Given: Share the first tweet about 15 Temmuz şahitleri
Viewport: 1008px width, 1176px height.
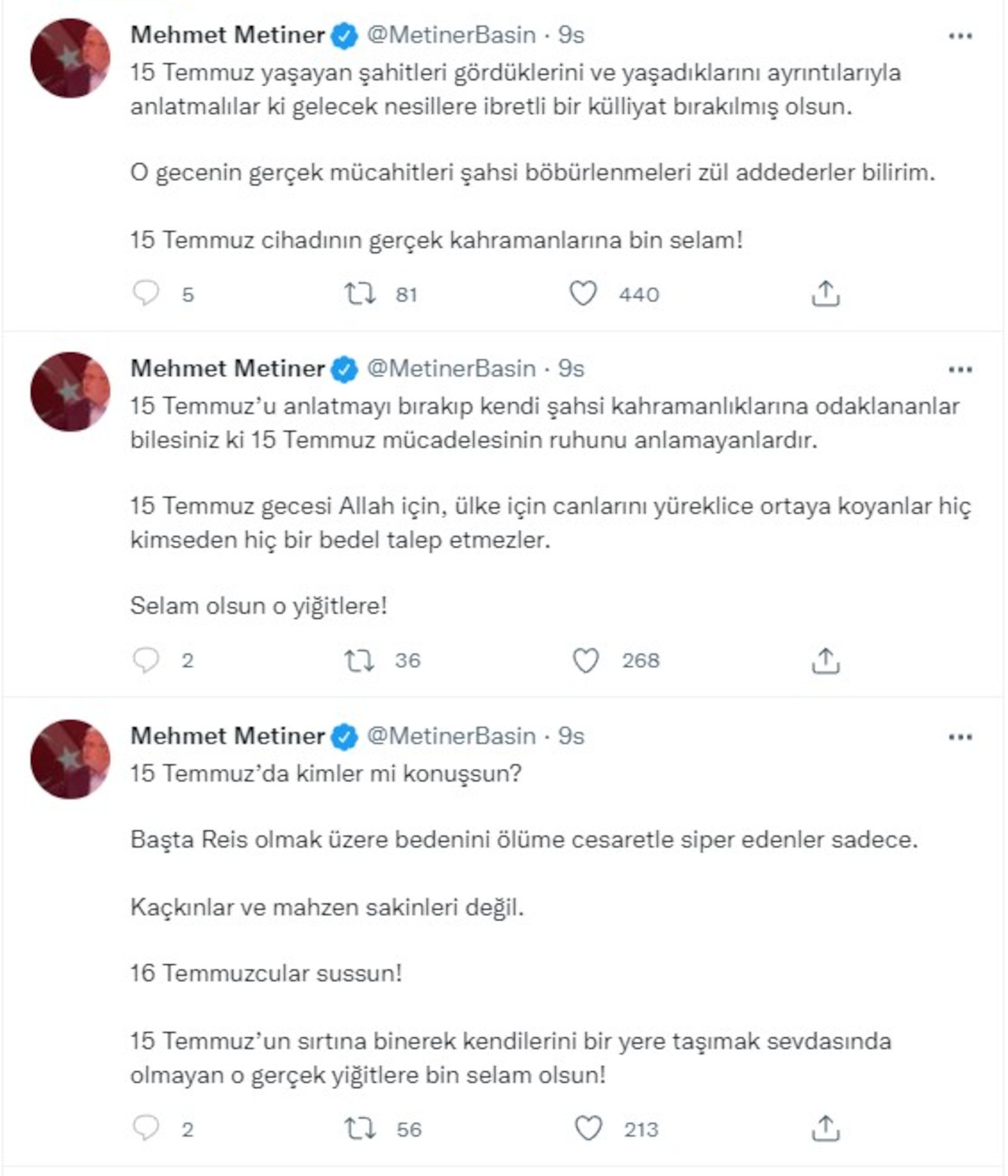Looking at the screenshot, I should click(825, 294).
